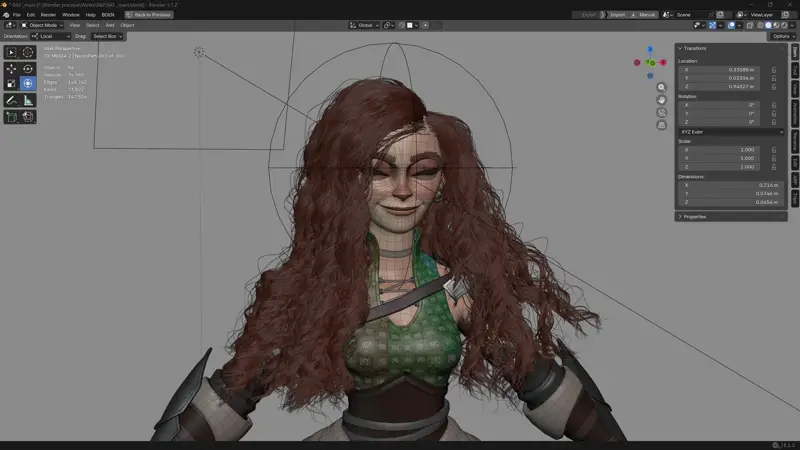The height and width of the screenshot is (450, 800).
Task: Lock the Location Z value
Action: click(774, 87)
